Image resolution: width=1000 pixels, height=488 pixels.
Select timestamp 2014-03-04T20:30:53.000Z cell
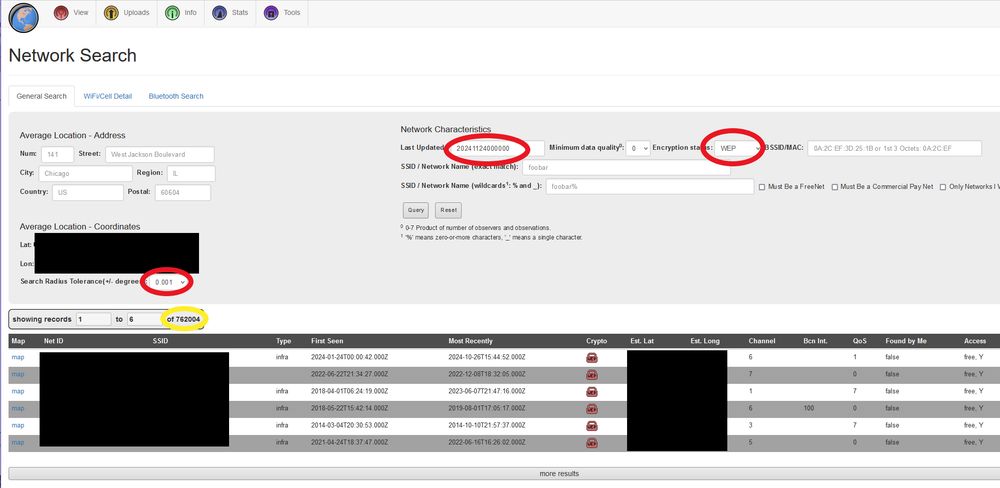click(x=349, y=425)
